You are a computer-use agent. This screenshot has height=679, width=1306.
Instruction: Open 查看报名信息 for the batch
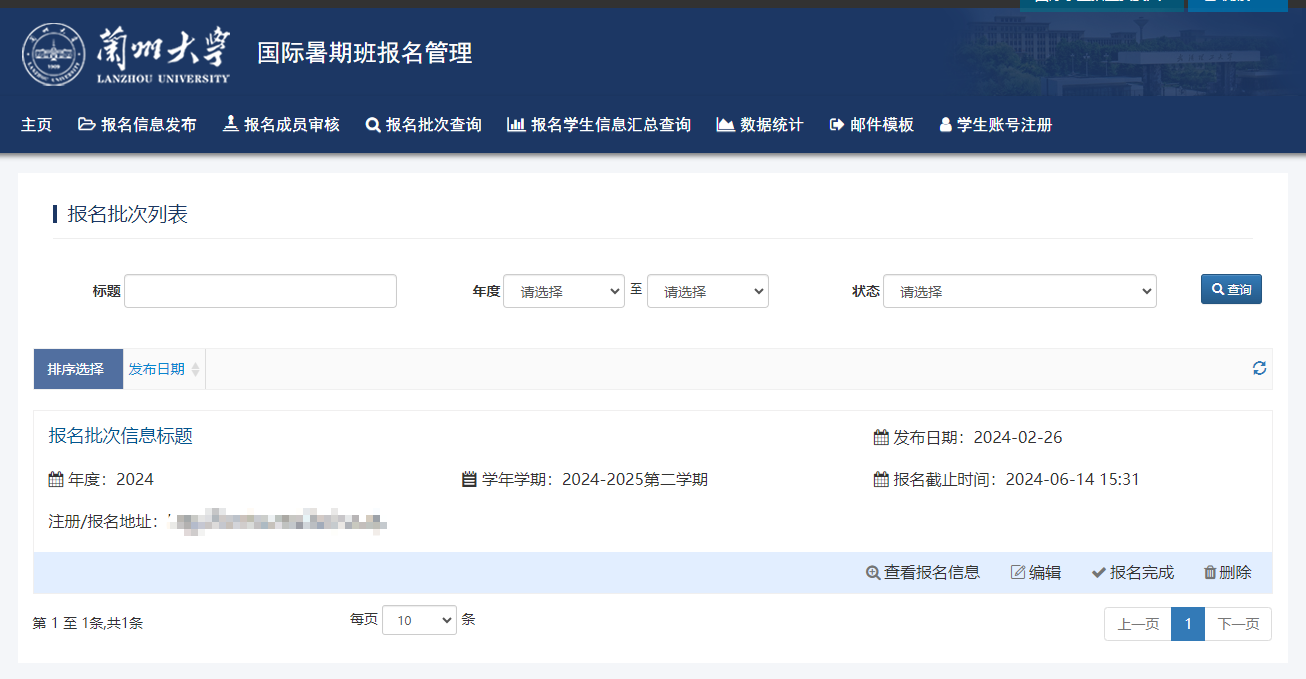922,573
